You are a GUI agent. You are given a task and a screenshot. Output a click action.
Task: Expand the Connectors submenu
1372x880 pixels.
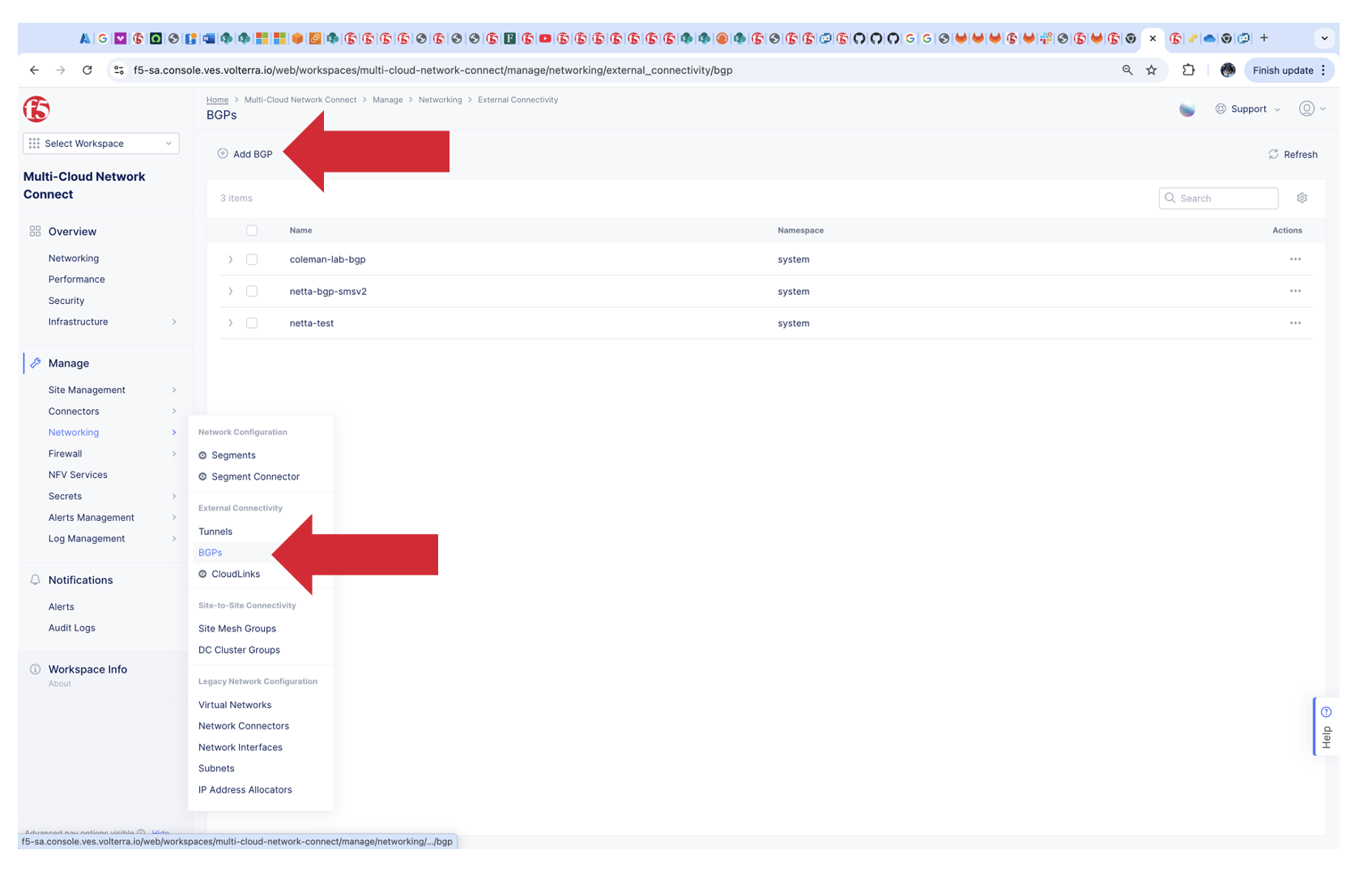(174, 411)
